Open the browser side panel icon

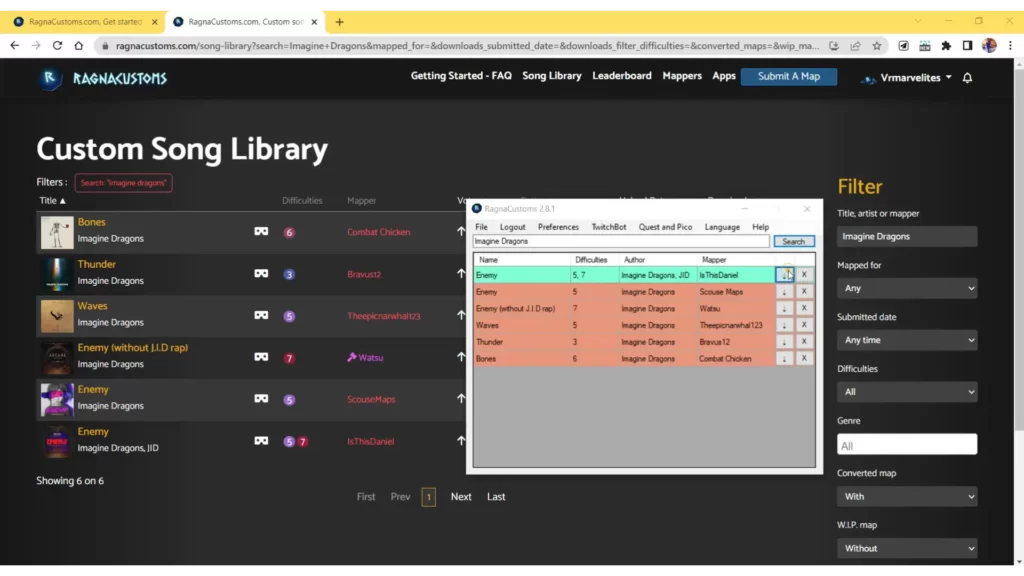coord(967,46)
